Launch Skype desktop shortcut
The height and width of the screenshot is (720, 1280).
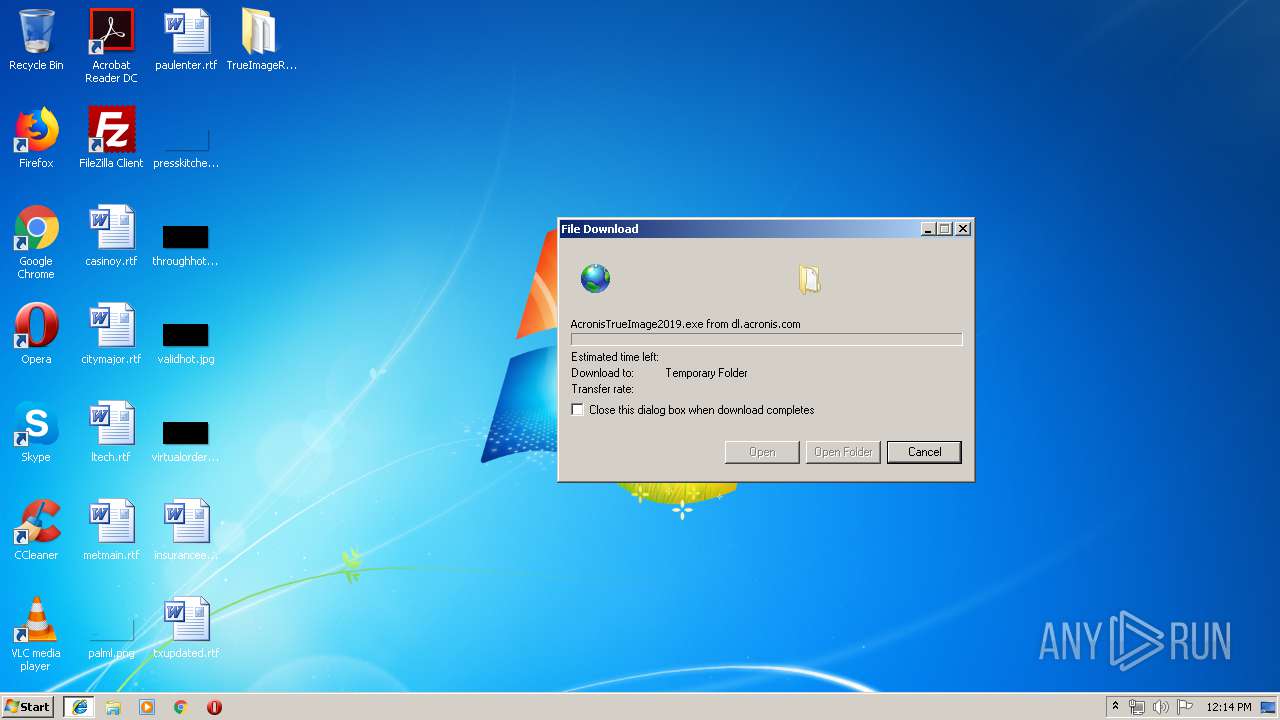[x=36, y=432]
